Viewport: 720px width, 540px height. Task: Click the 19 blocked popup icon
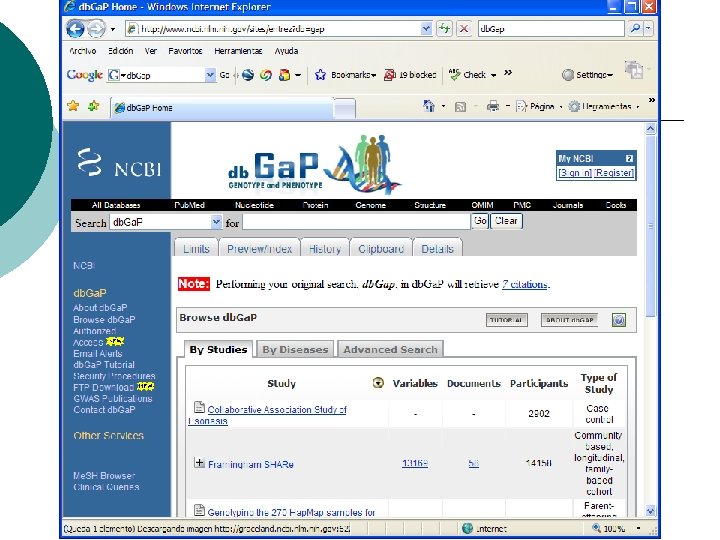[x=389, y=74]
